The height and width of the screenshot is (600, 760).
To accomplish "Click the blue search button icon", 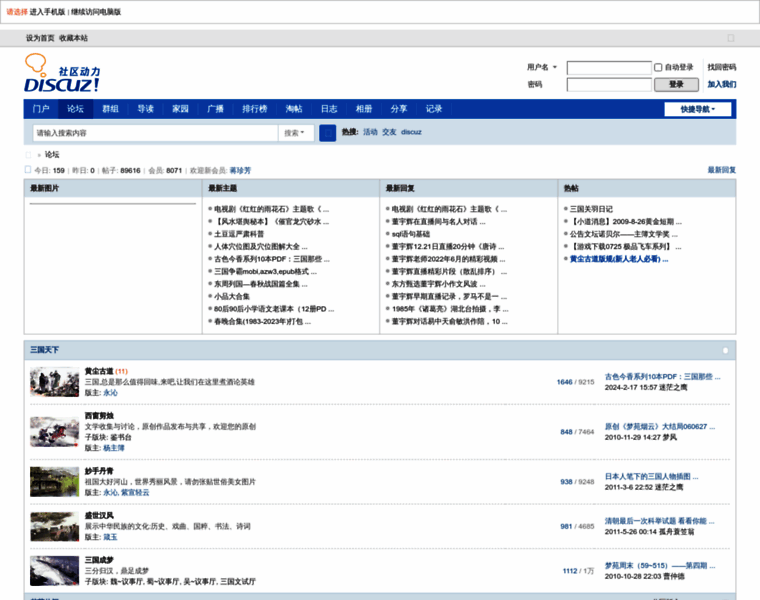I will click(327, 133).
